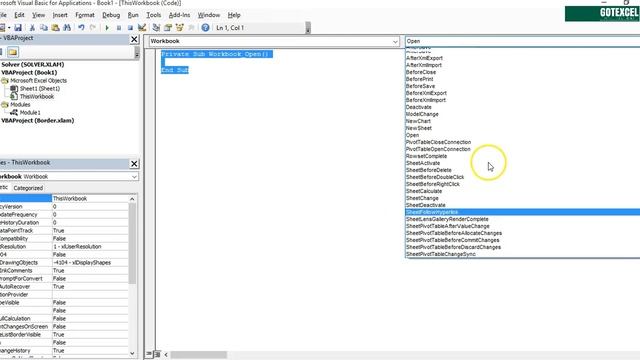Viewport: 640px width, 360px height.
Task: Switch to Categorized properties tab
Action: coord(28,188)
